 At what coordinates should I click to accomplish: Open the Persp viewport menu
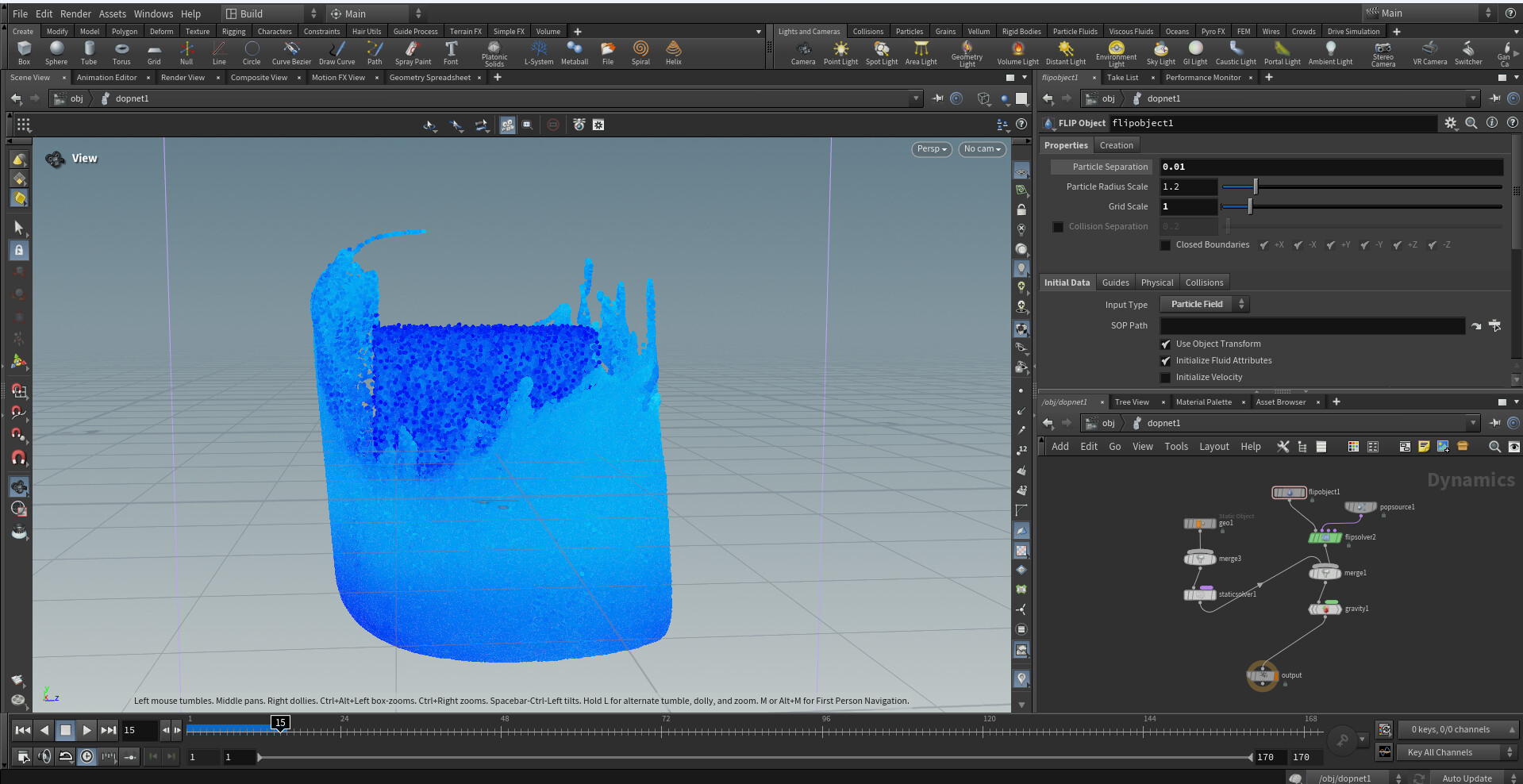pyautogui.click(x=931, y=149)
